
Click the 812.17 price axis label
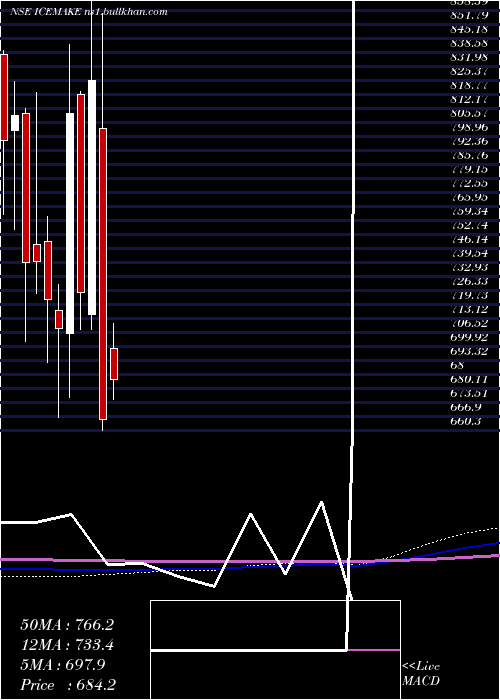click(469, 99)
